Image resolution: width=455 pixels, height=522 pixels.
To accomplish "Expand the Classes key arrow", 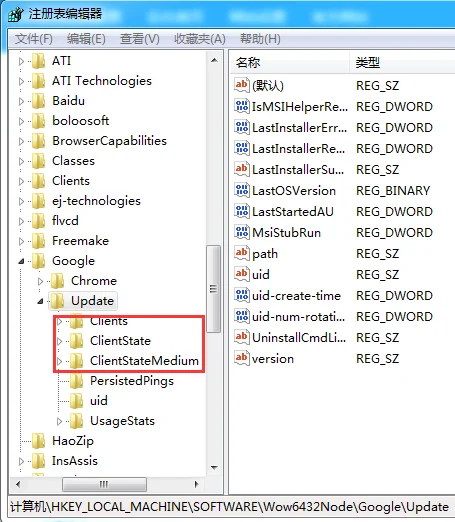I will coord(21,161).
